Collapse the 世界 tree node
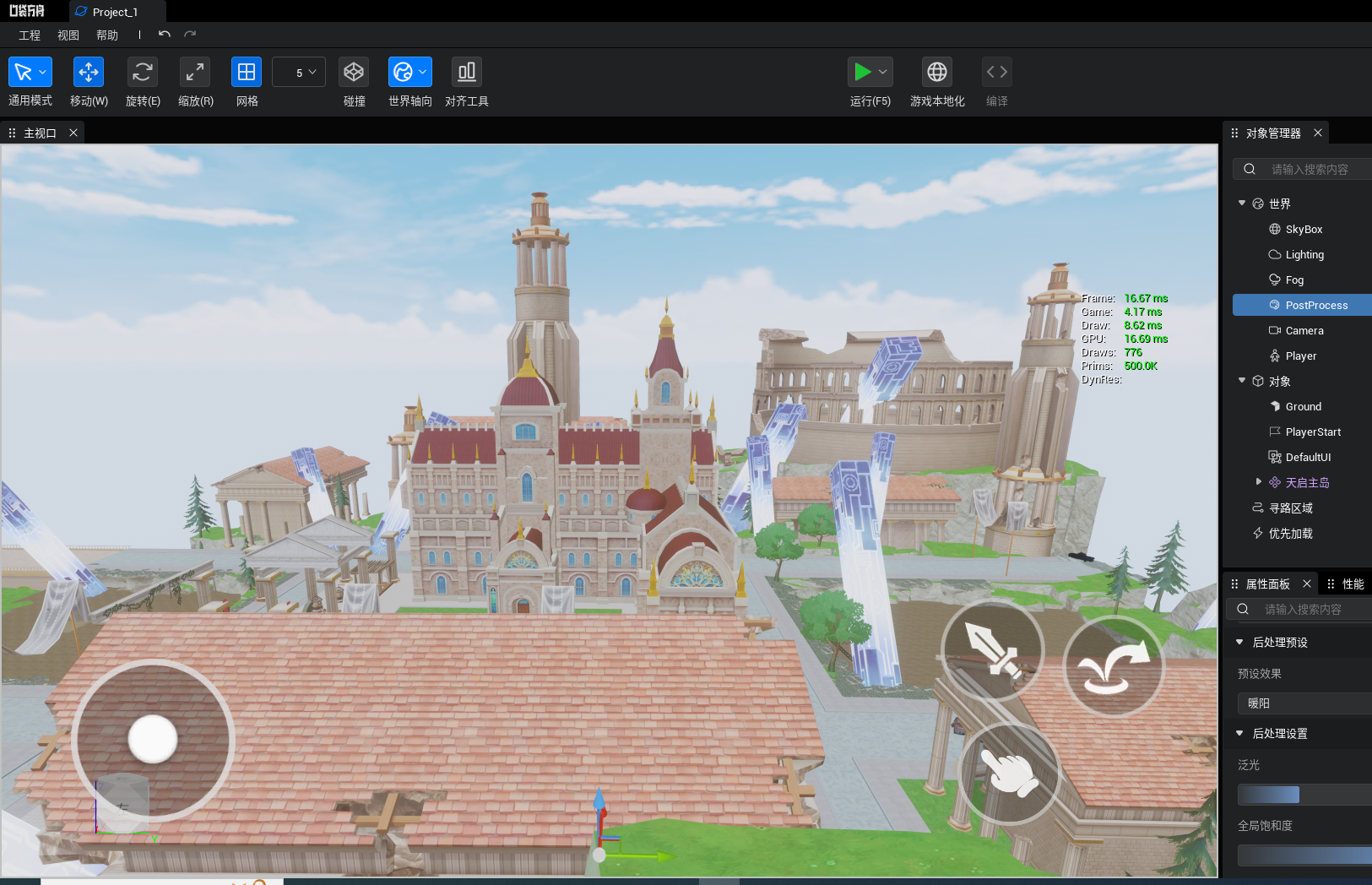Image resolution: width=1372 pixels, height=885 pixels. [x=1242, y=204]
